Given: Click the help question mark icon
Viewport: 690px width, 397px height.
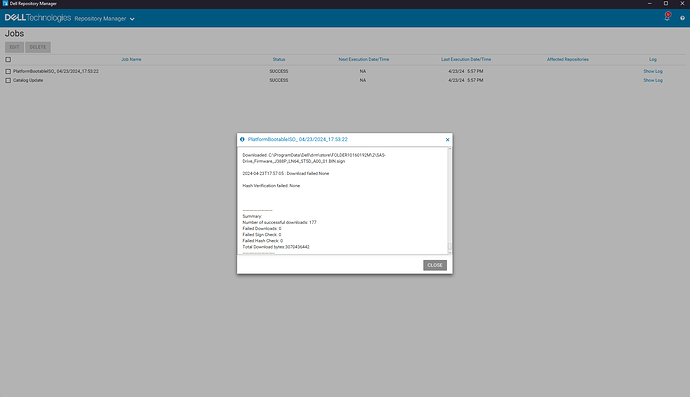Looking at the screenshot, I should [x=682, y=18].
